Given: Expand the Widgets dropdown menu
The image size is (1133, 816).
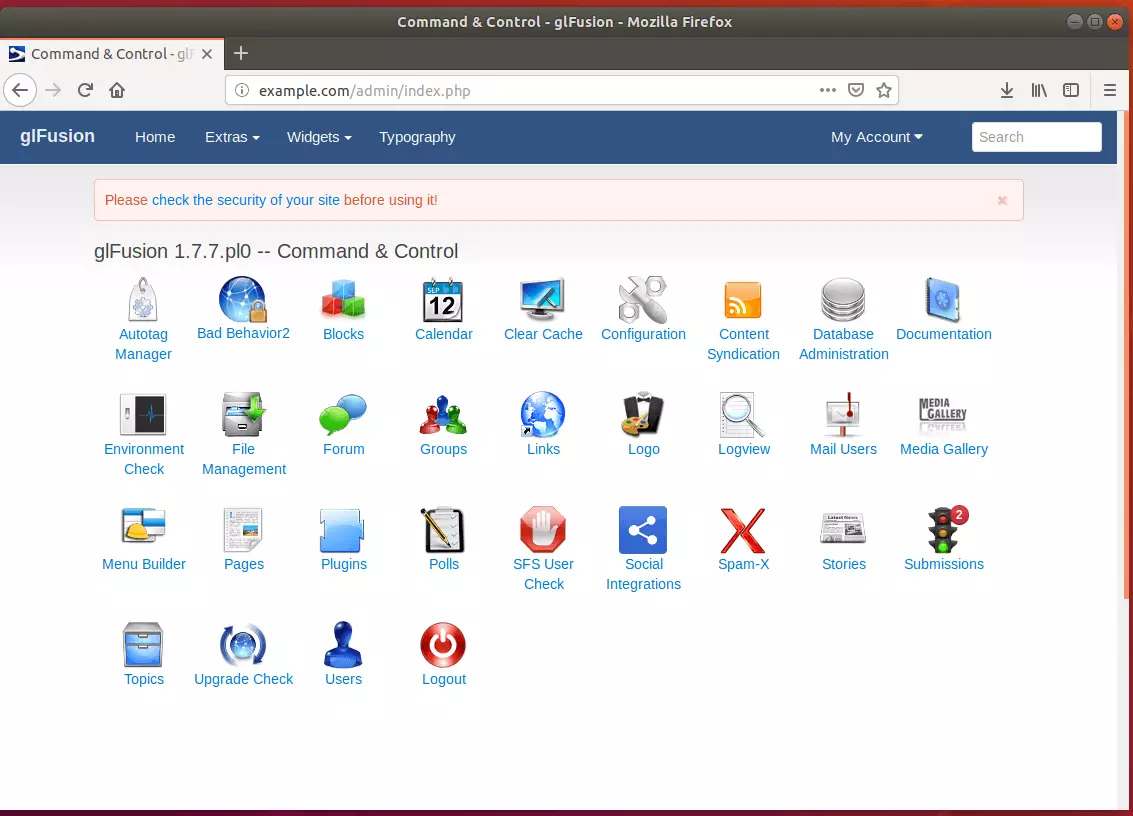Looking at the screenshot, I should pos(319,137).
